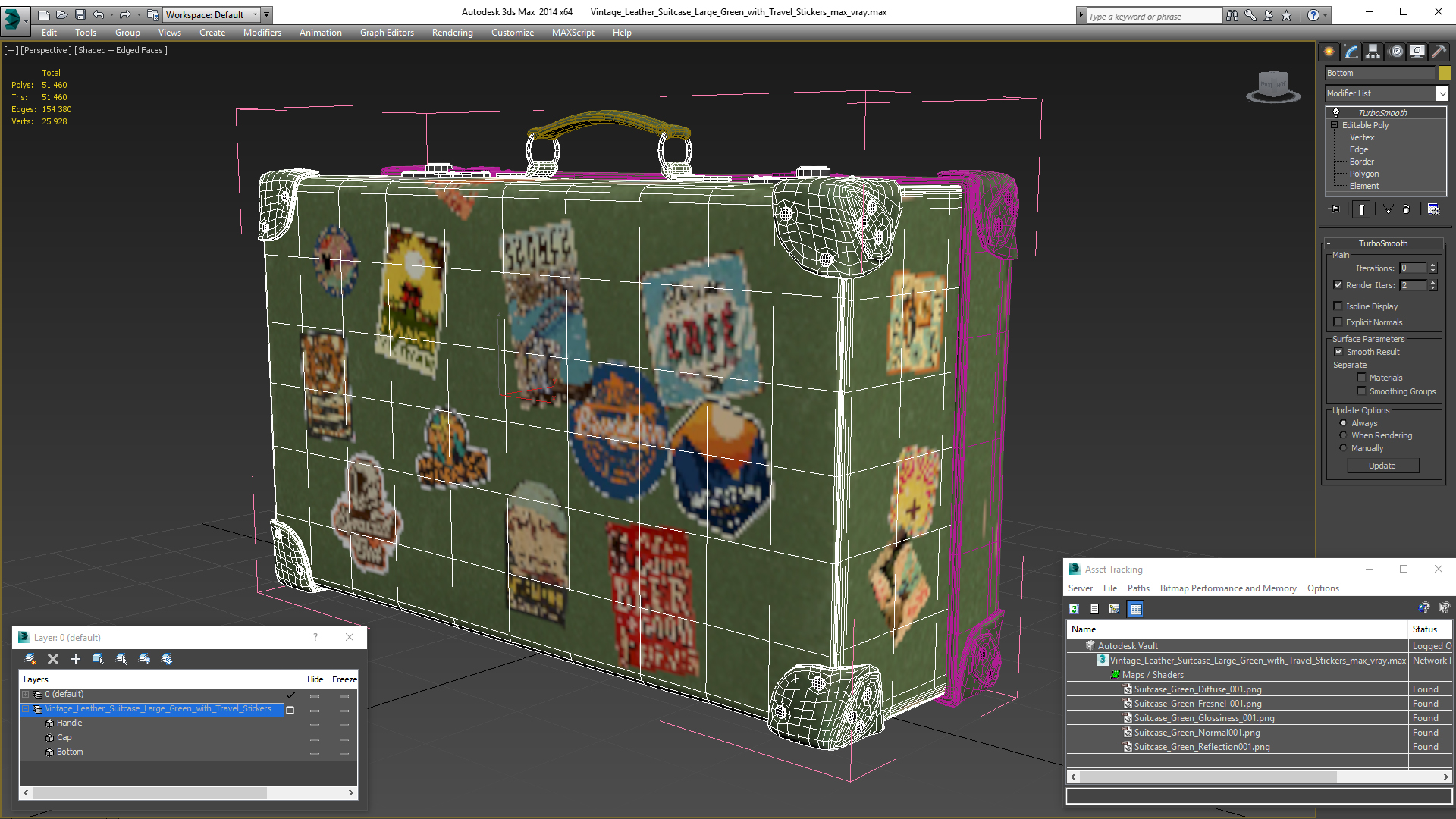The image size is (1456, 819).
Task: Click the Status column header
Action: (x=1429, y=629)
